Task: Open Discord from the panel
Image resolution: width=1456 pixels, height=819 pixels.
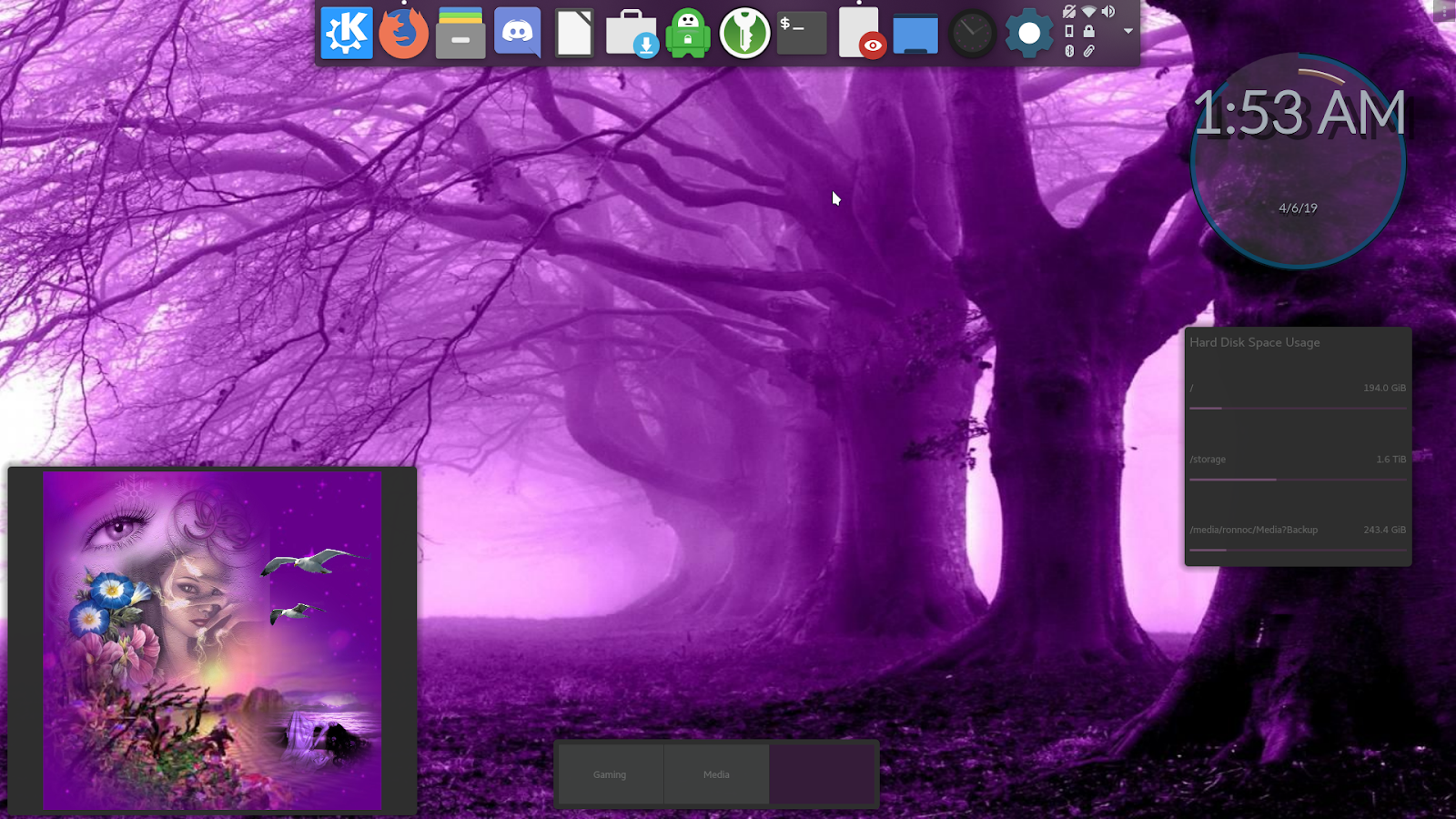Action: point(517,32)
